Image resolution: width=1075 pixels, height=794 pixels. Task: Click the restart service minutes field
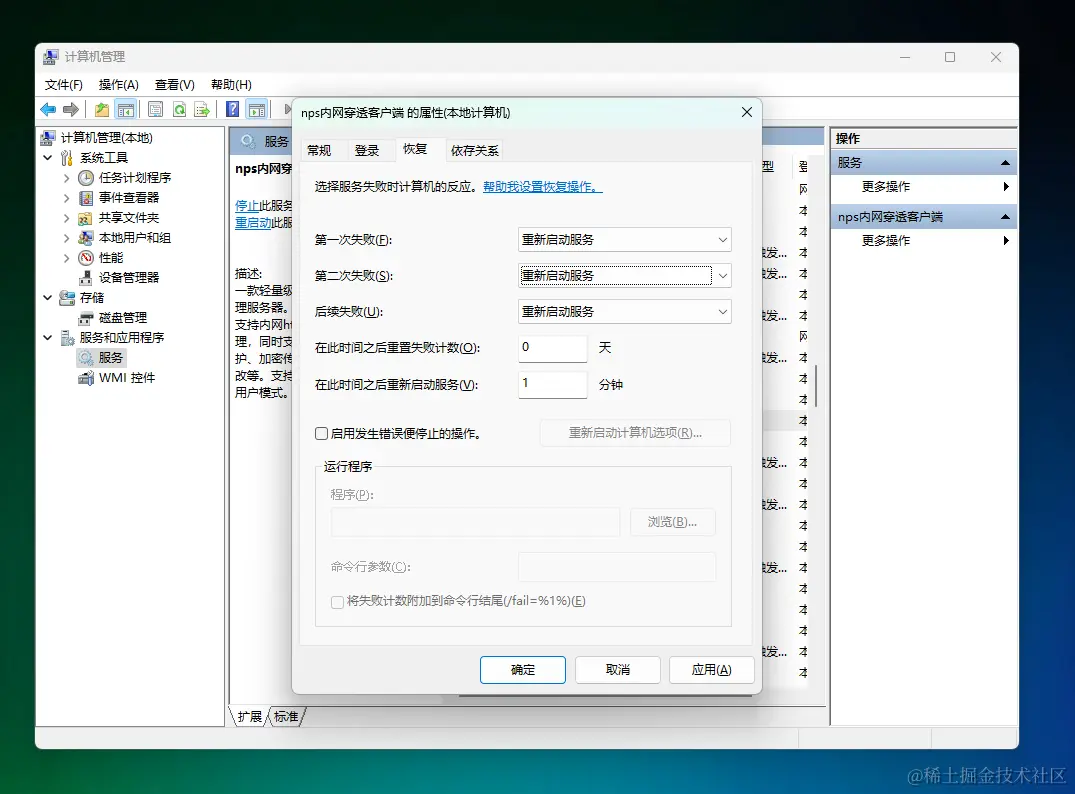(x=553, y=385)
